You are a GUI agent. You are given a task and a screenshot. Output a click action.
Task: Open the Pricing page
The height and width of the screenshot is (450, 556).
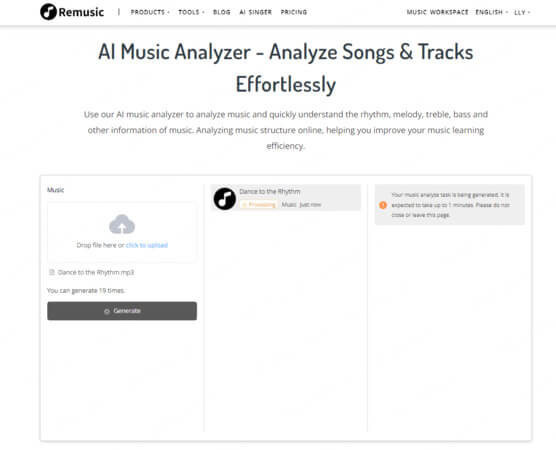click(294, 12)
